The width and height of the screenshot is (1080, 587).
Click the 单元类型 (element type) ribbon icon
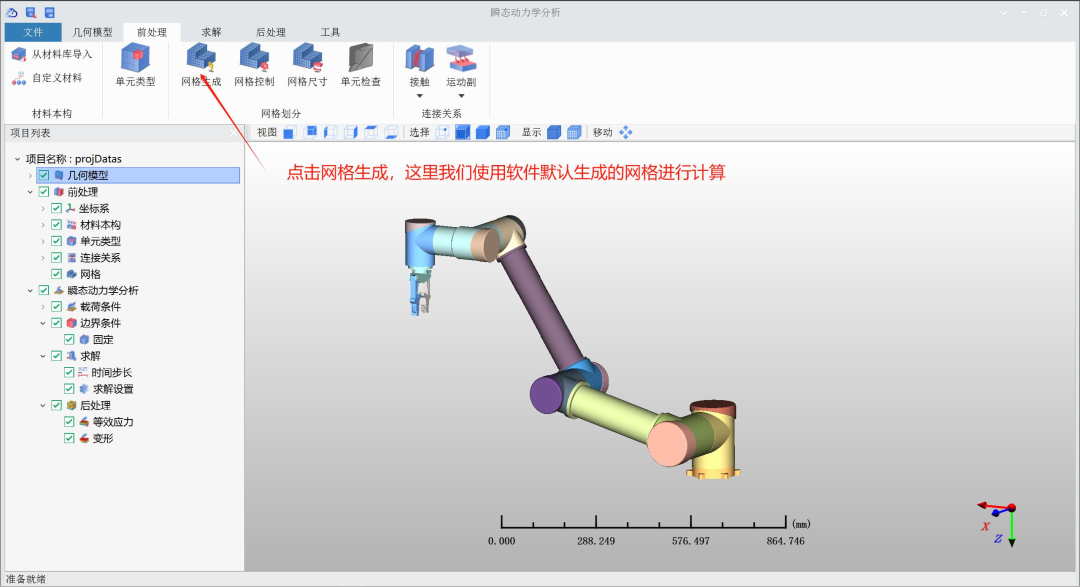pyautogui.click(x=135, y=59)
